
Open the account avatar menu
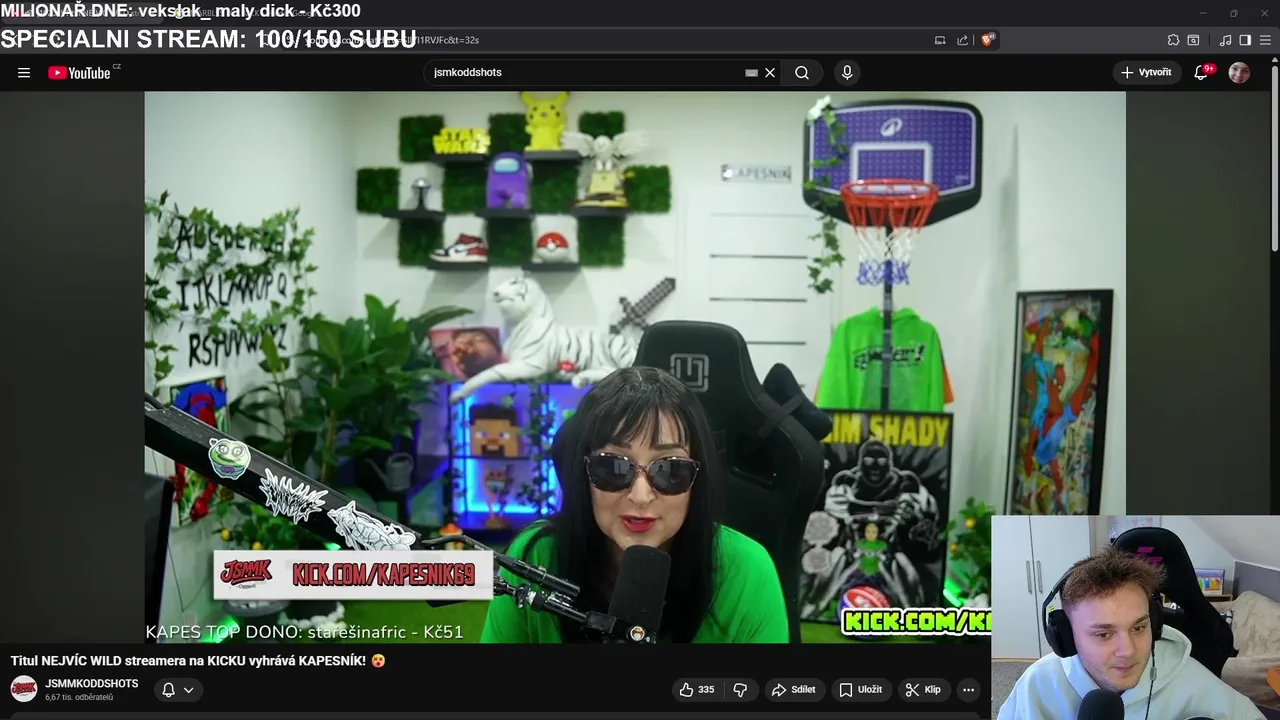coord(1239,72)
